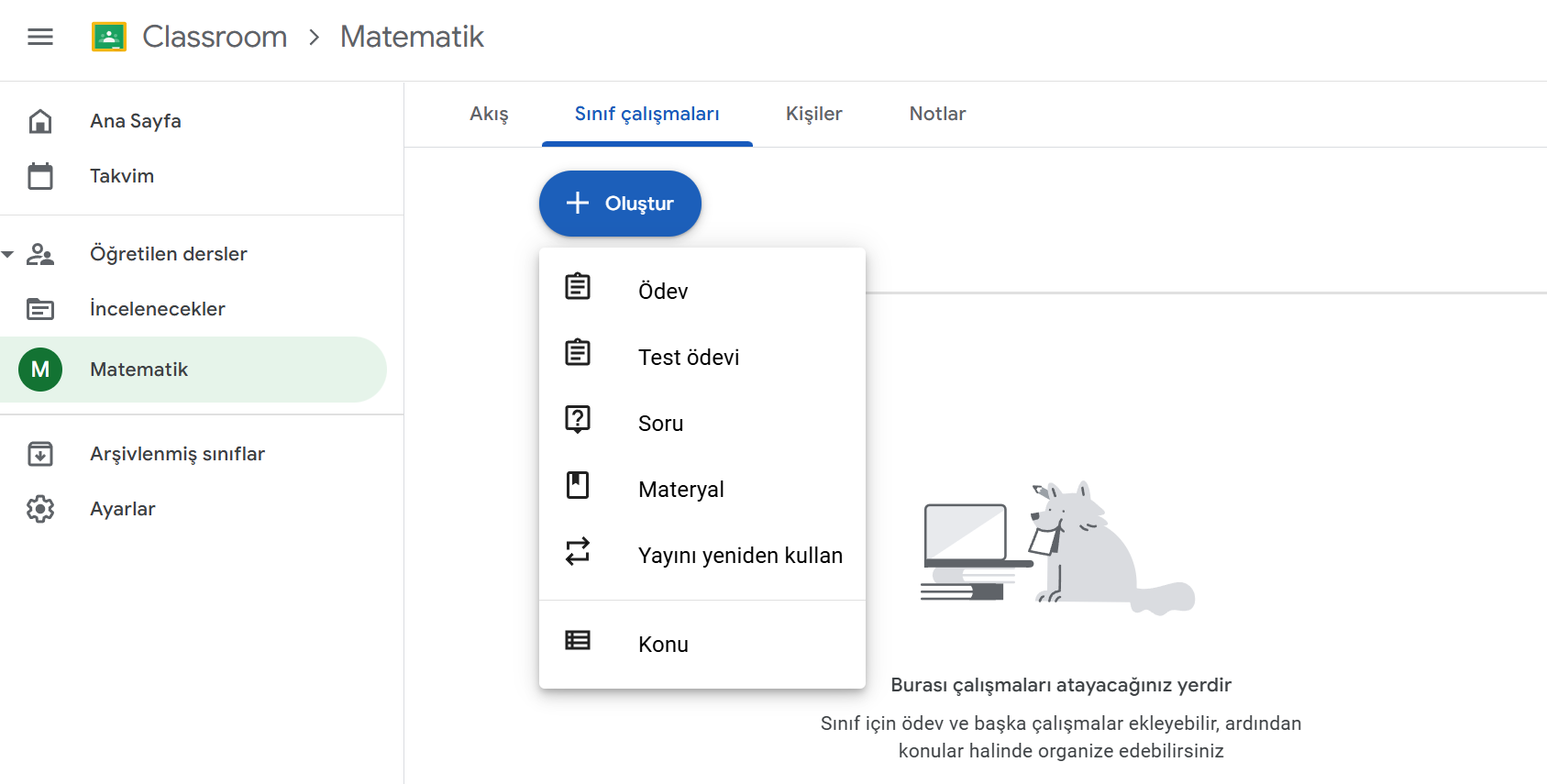The height and width of the screenshot is (784, 1547).
Task: Open the Kişiler tab
Action: pos(813,114)
